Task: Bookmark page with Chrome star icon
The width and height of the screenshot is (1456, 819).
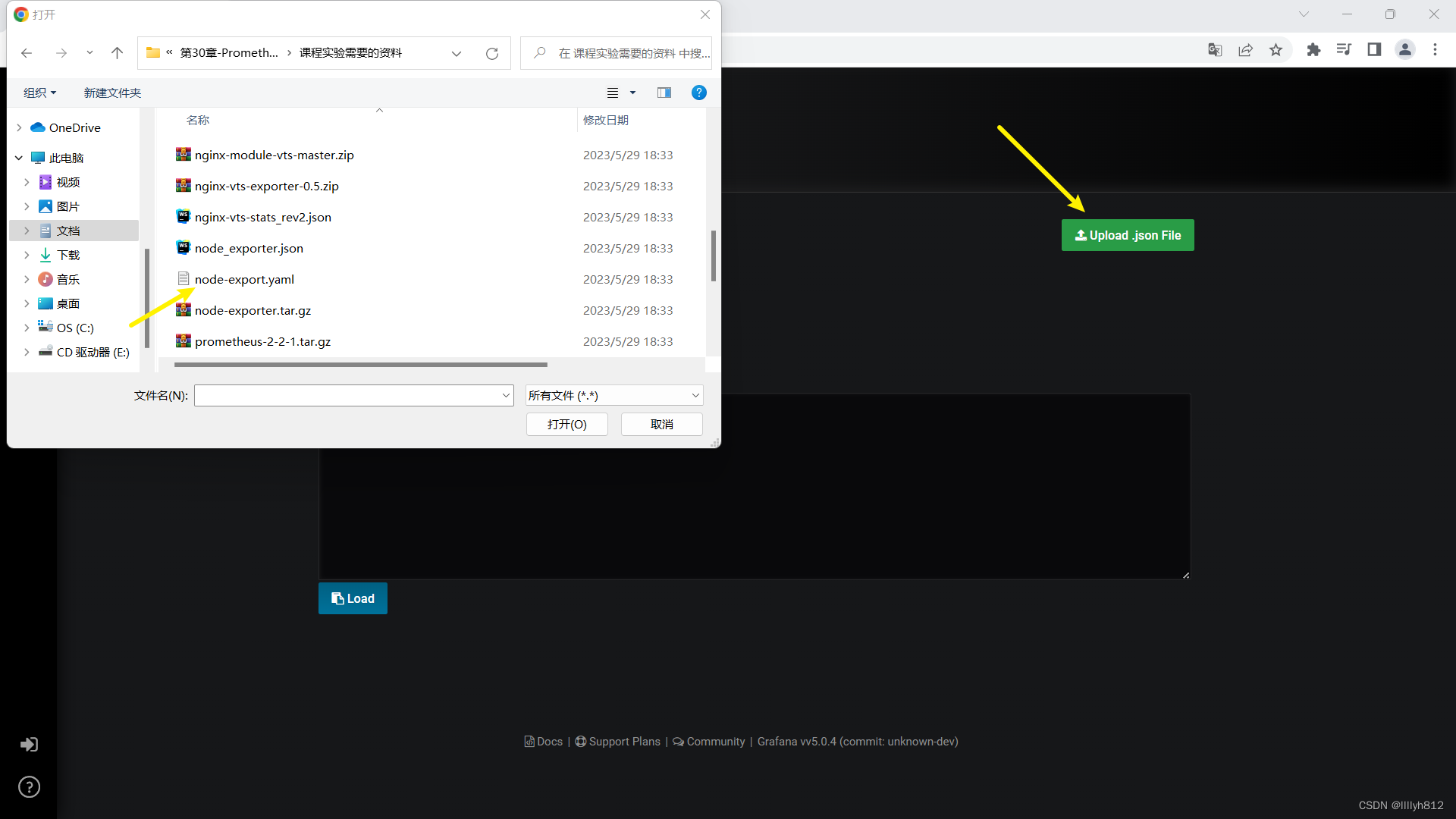Action: click(1276, 49)
